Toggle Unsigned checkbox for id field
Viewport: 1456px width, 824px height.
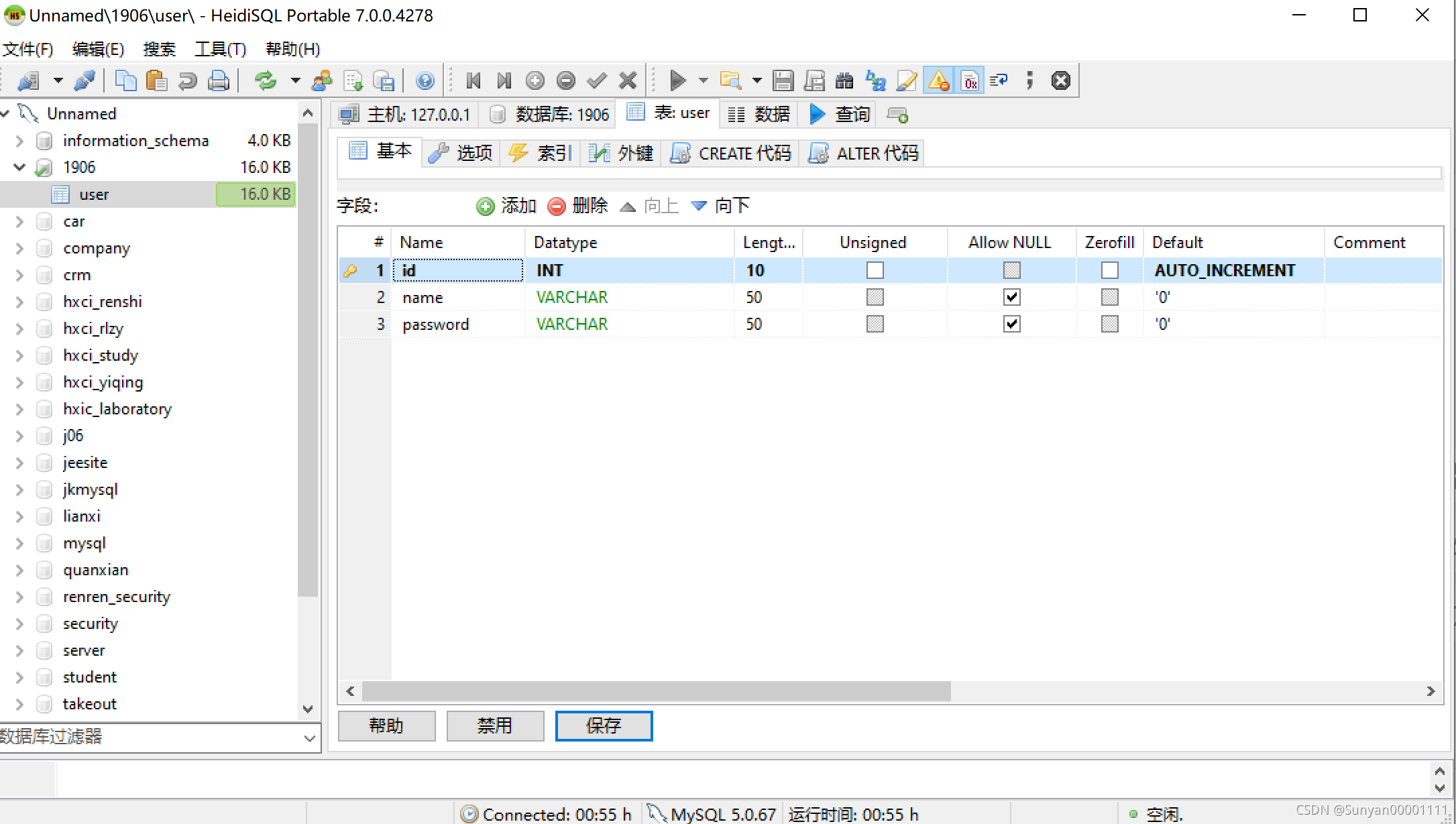[875, 270]
